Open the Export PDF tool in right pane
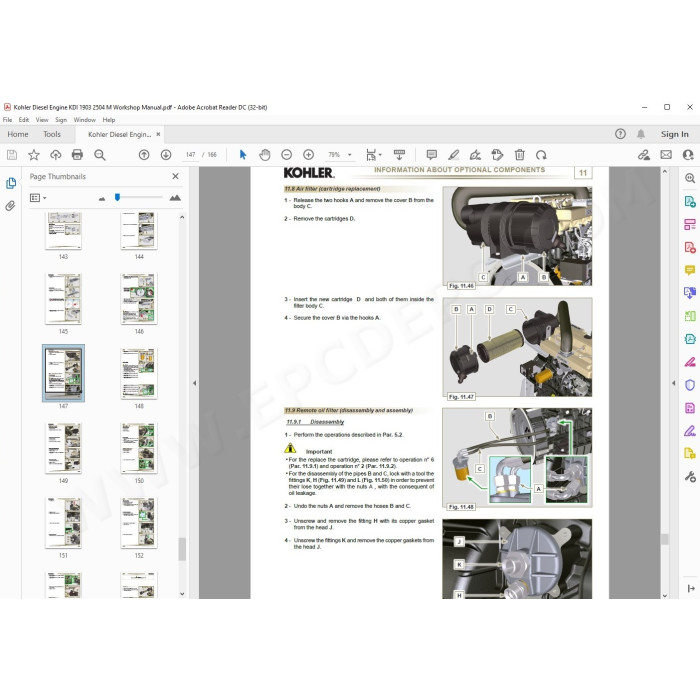 pos(690,201)
